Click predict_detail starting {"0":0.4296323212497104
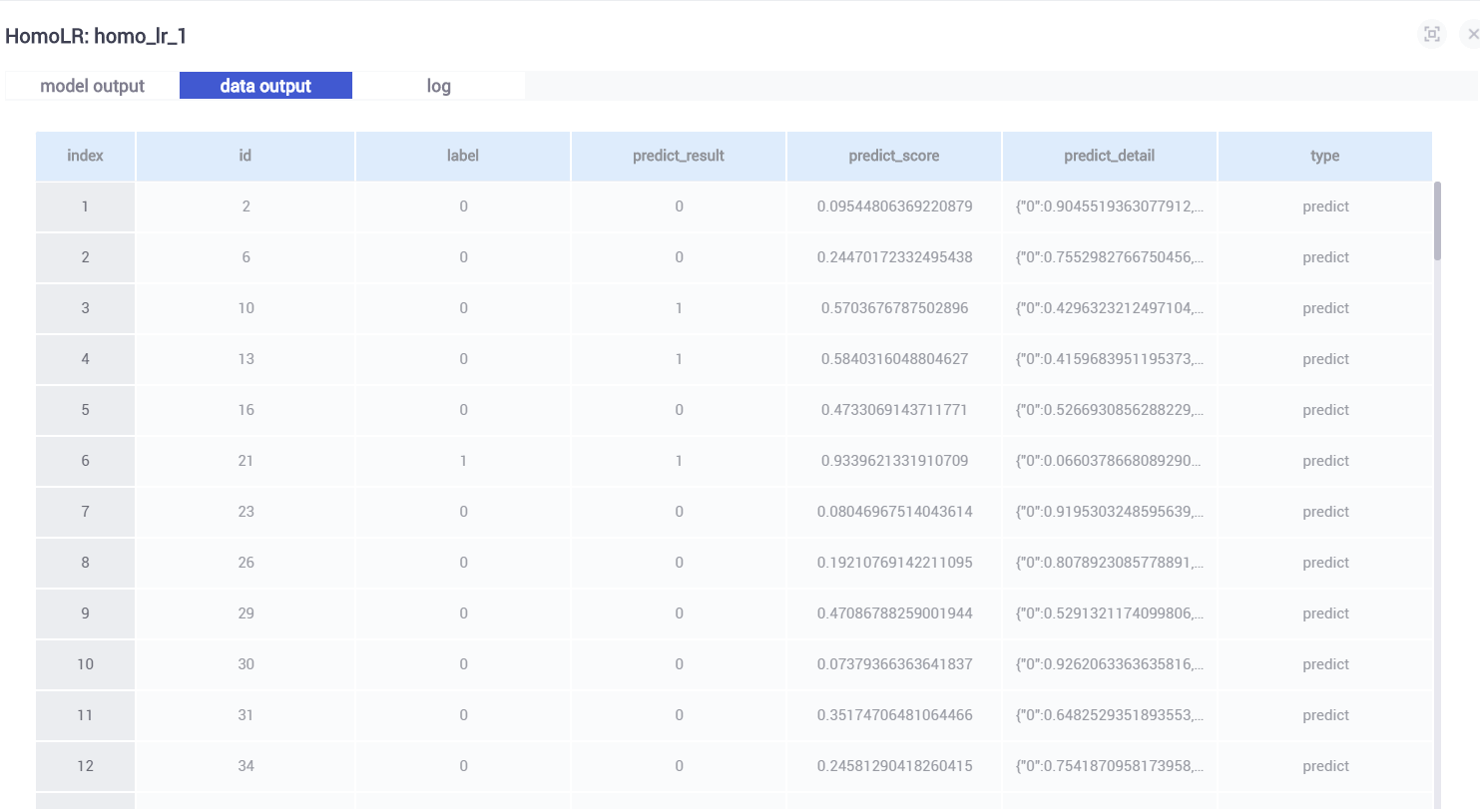 [x=1110, y=308]
